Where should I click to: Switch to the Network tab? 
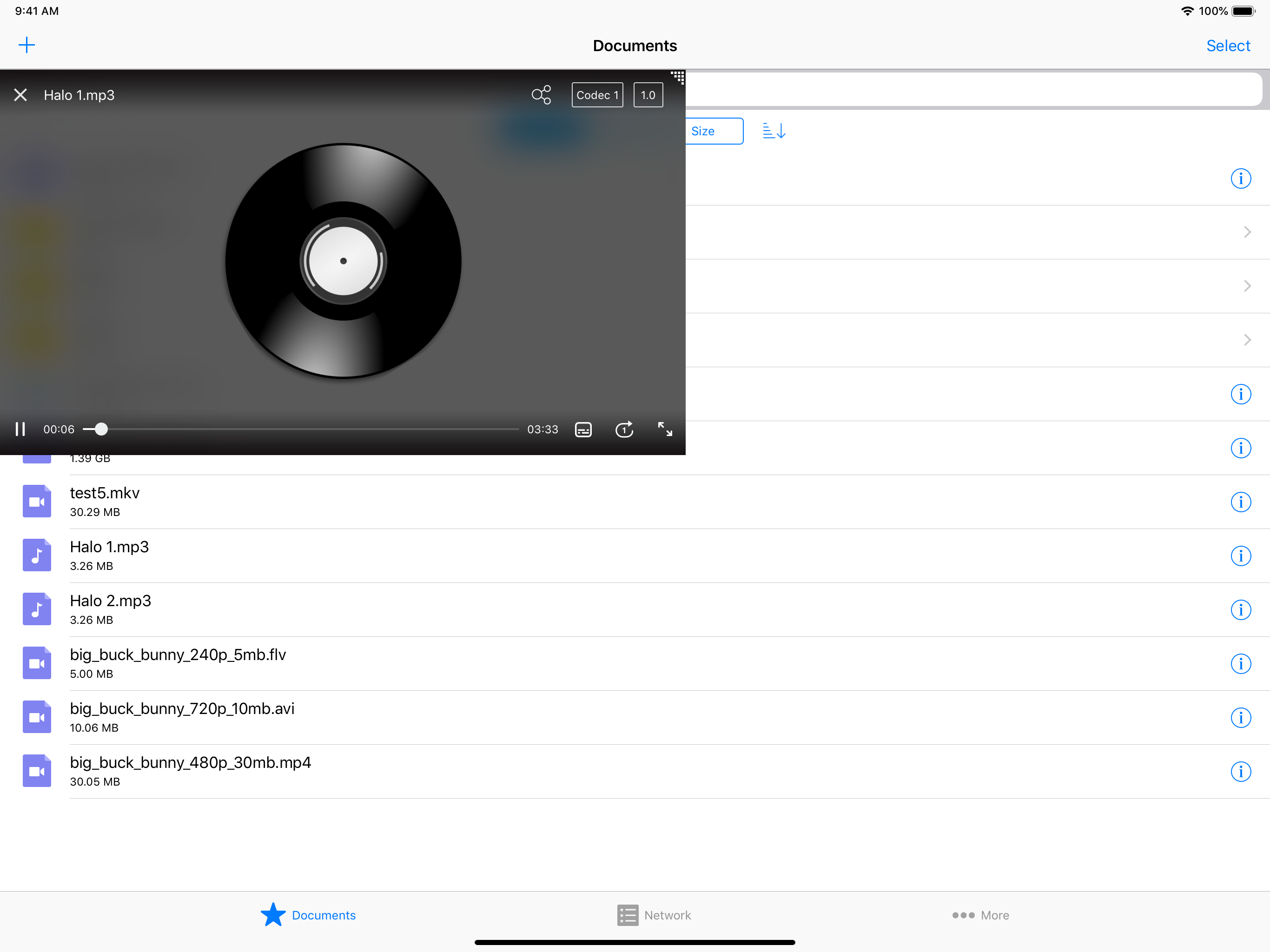point(654,915)
